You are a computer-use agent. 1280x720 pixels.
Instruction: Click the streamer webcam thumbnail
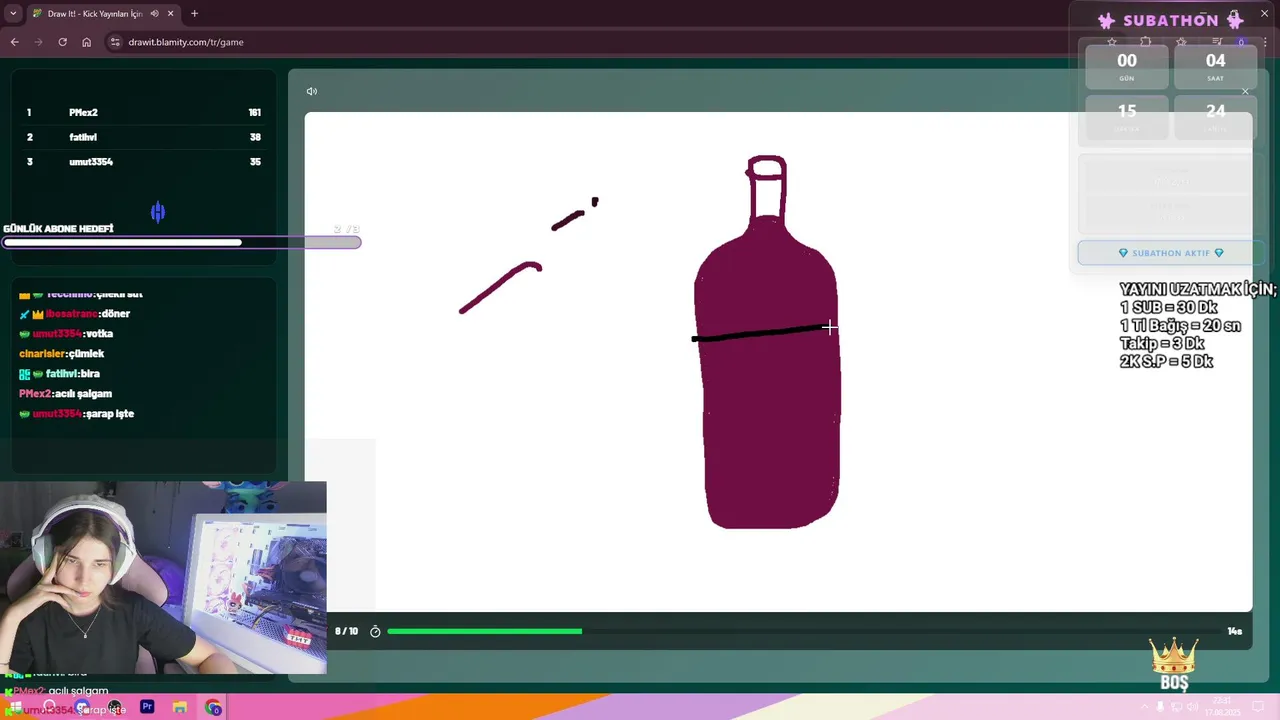click(x=163, y=578)
